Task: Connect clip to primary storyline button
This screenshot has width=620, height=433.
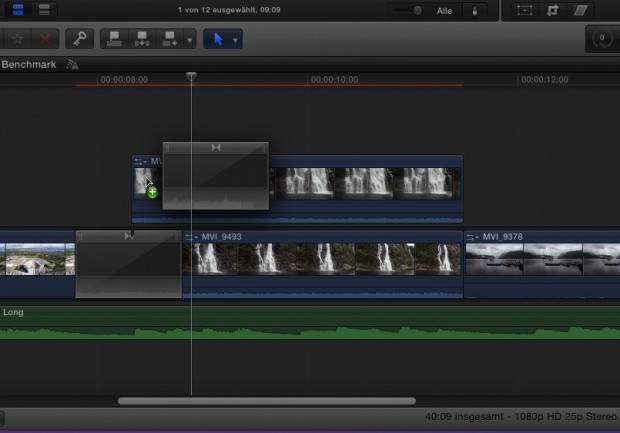Action: pyautogui.click(x=115, y=39)
